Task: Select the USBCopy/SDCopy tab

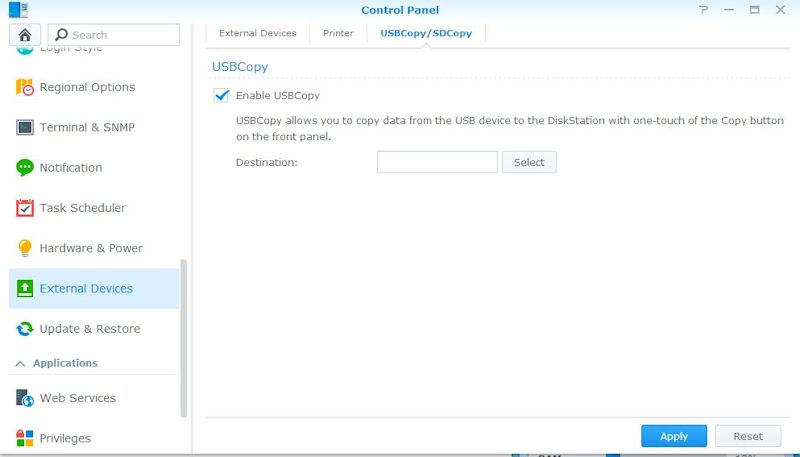Action: (x=426, y=33)
